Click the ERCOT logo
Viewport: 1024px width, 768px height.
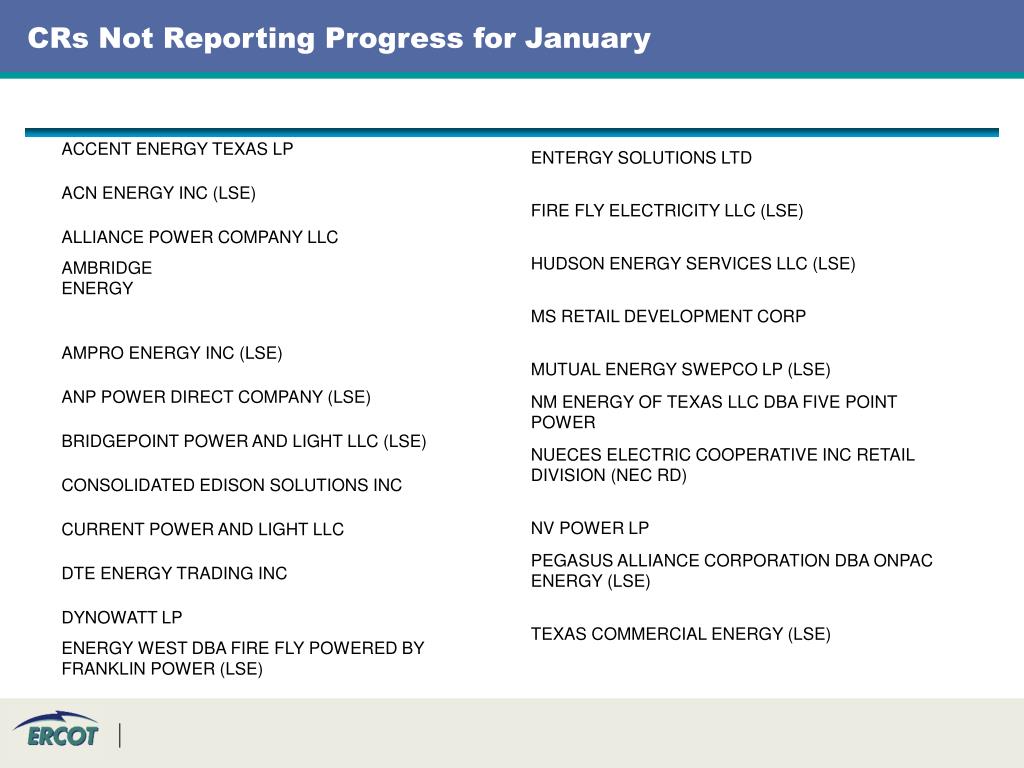[56, 729]
